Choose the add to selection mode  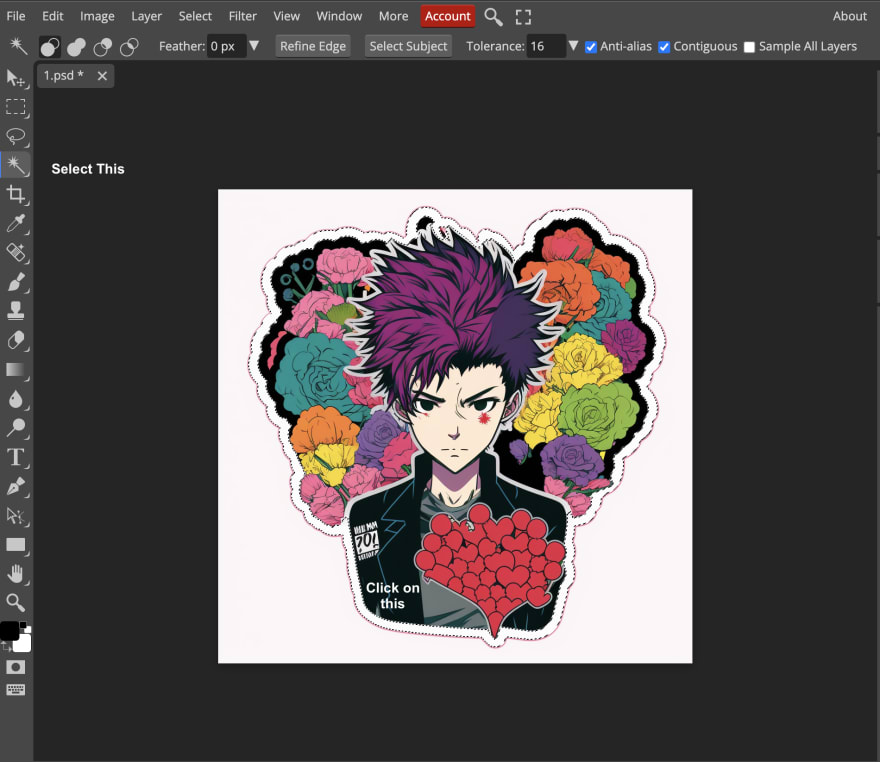point(76,47)
